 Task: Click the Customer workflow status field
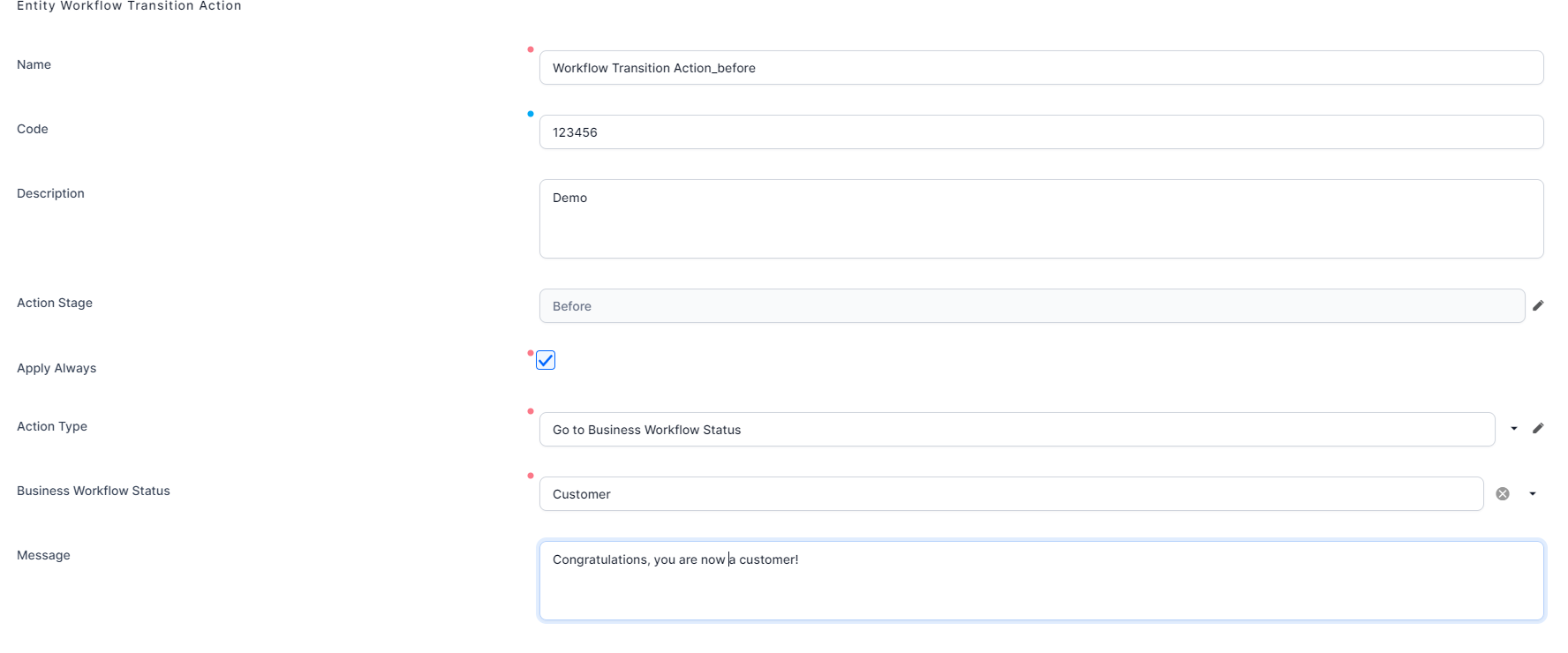1012,494
